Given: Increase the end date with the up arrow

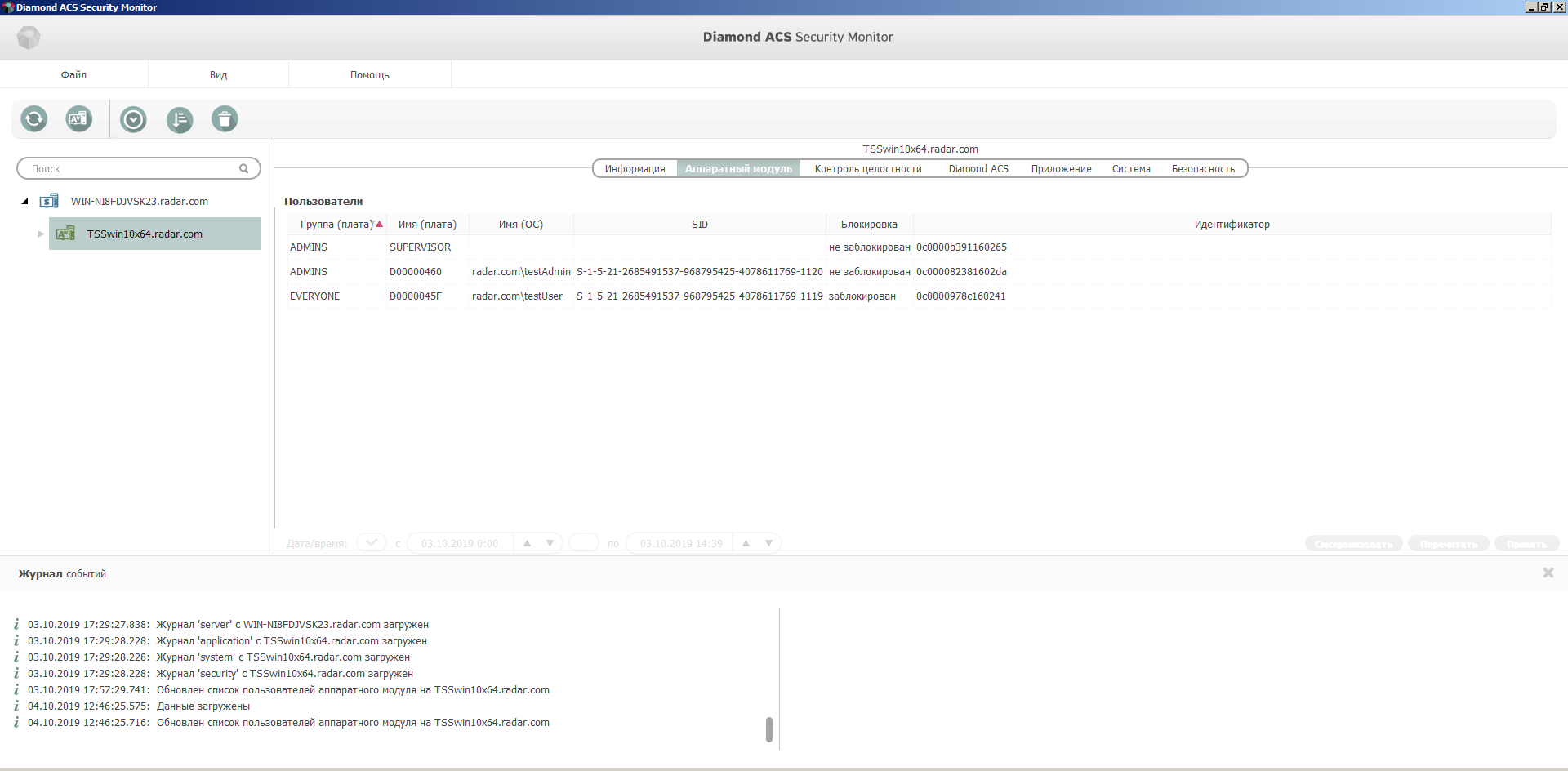Looking at the screenshot, I should point(746,543).
